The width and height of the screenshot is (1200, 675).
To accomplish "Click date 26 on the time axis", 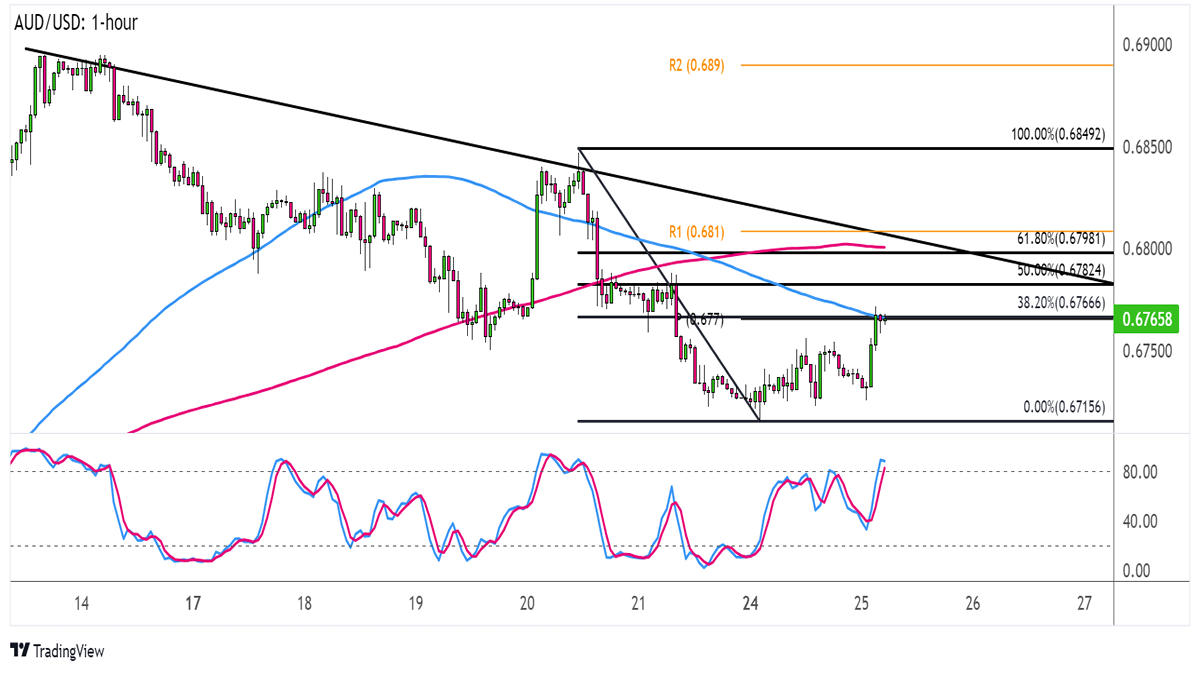I will coord(974,604).
